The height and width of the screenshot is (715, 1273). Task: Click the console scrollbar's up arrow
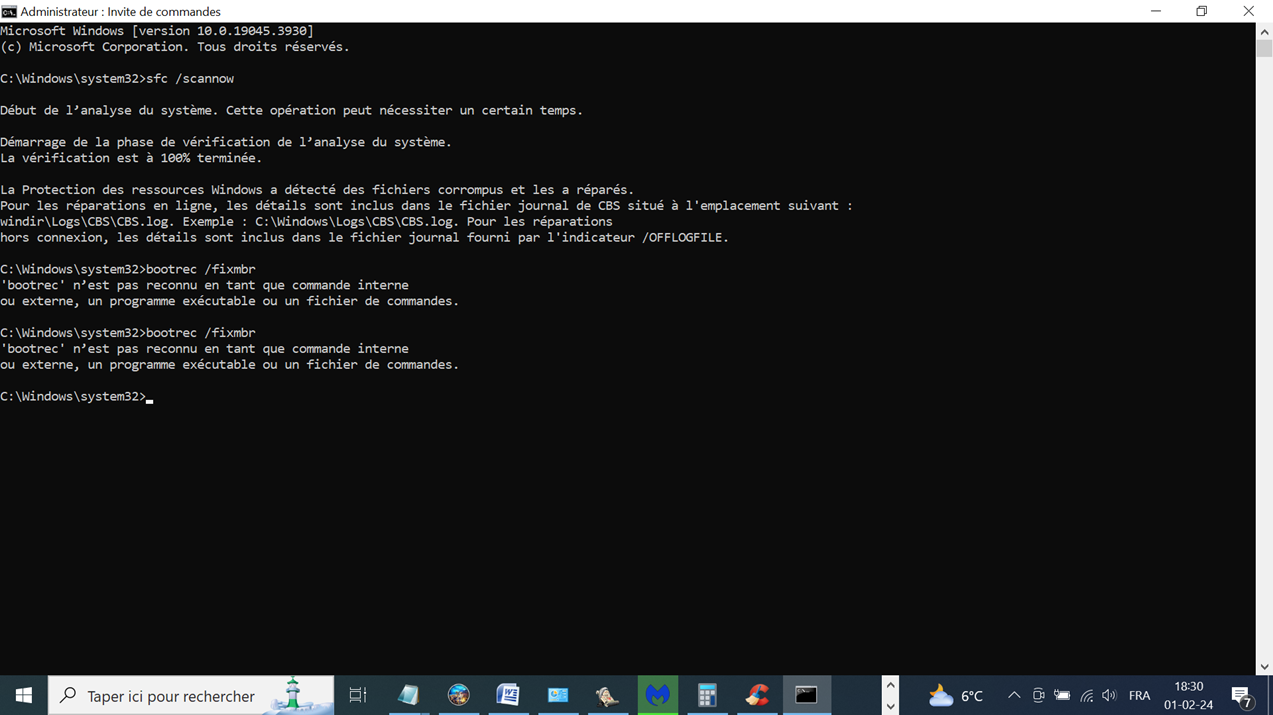(x=1264, y=31)
